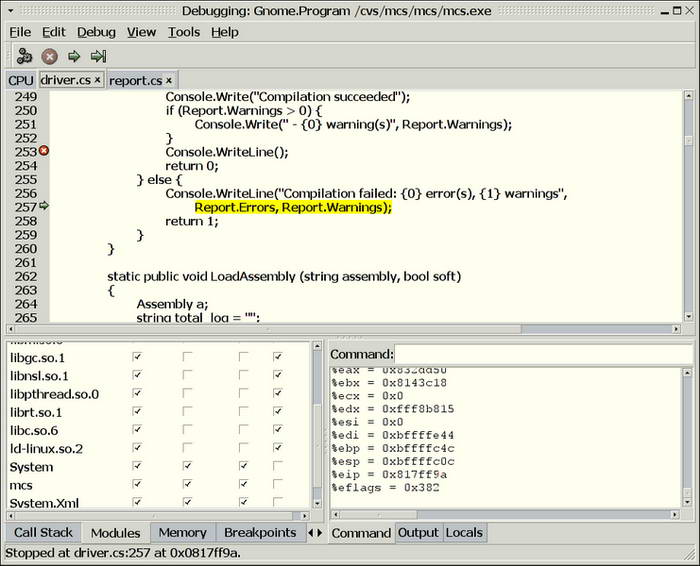The height and width of the screenshot is (566, 700).
Task: Close the driver.cs tab
Action: click(98, 81)
